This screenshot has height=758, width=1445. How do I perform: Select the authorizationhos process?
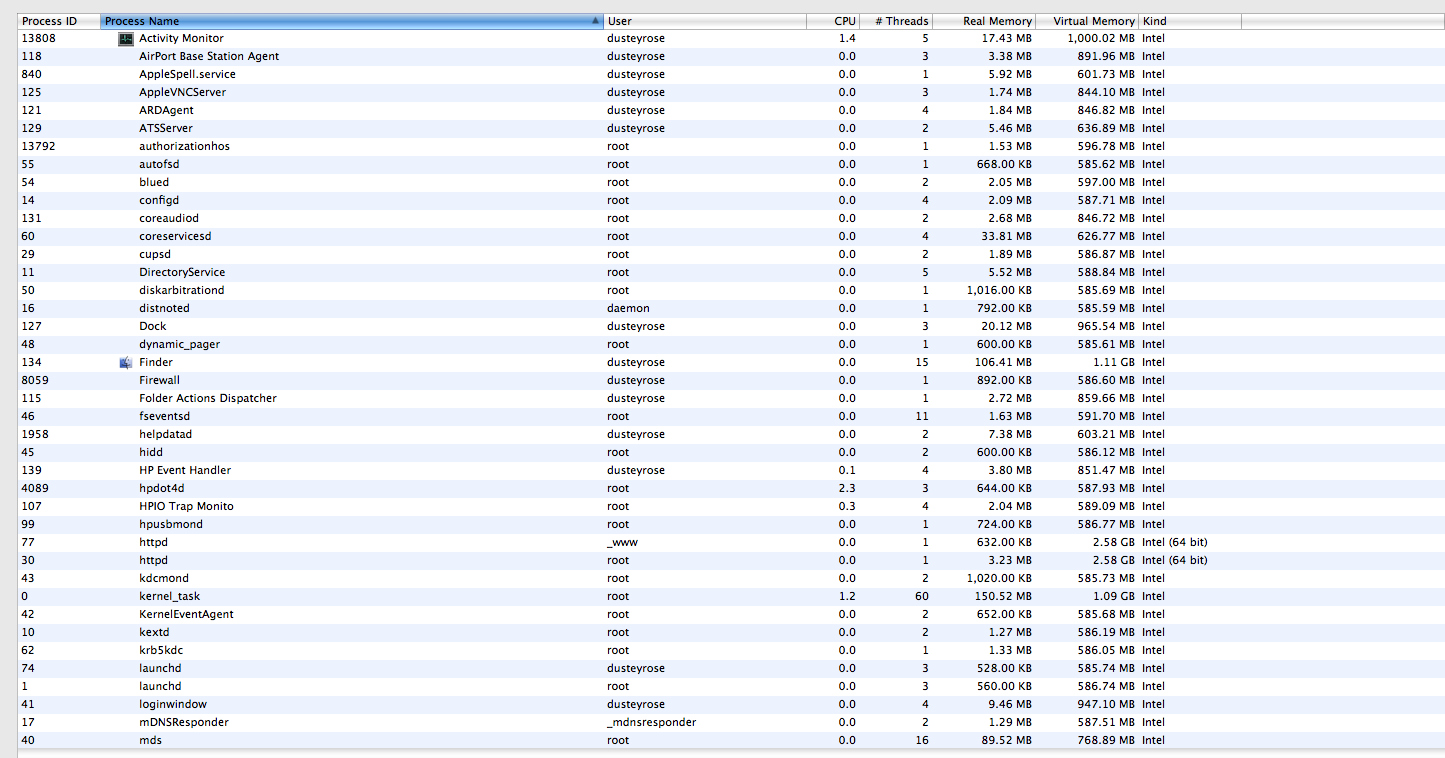731,146
